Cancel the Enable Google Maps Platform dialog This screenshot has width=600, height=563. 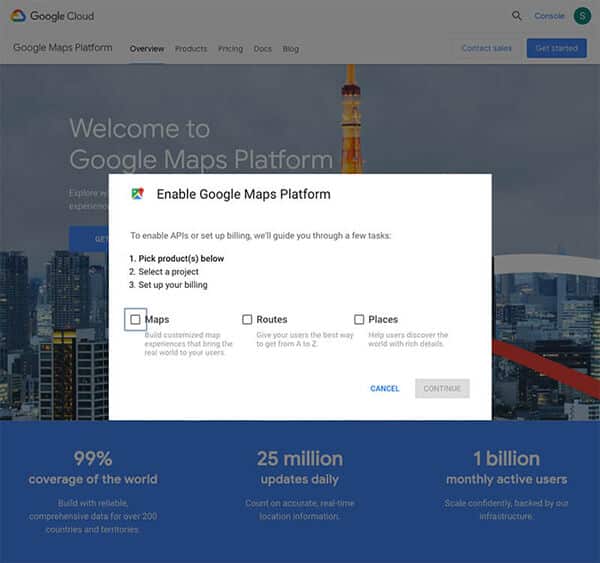[x=385, y=389]
